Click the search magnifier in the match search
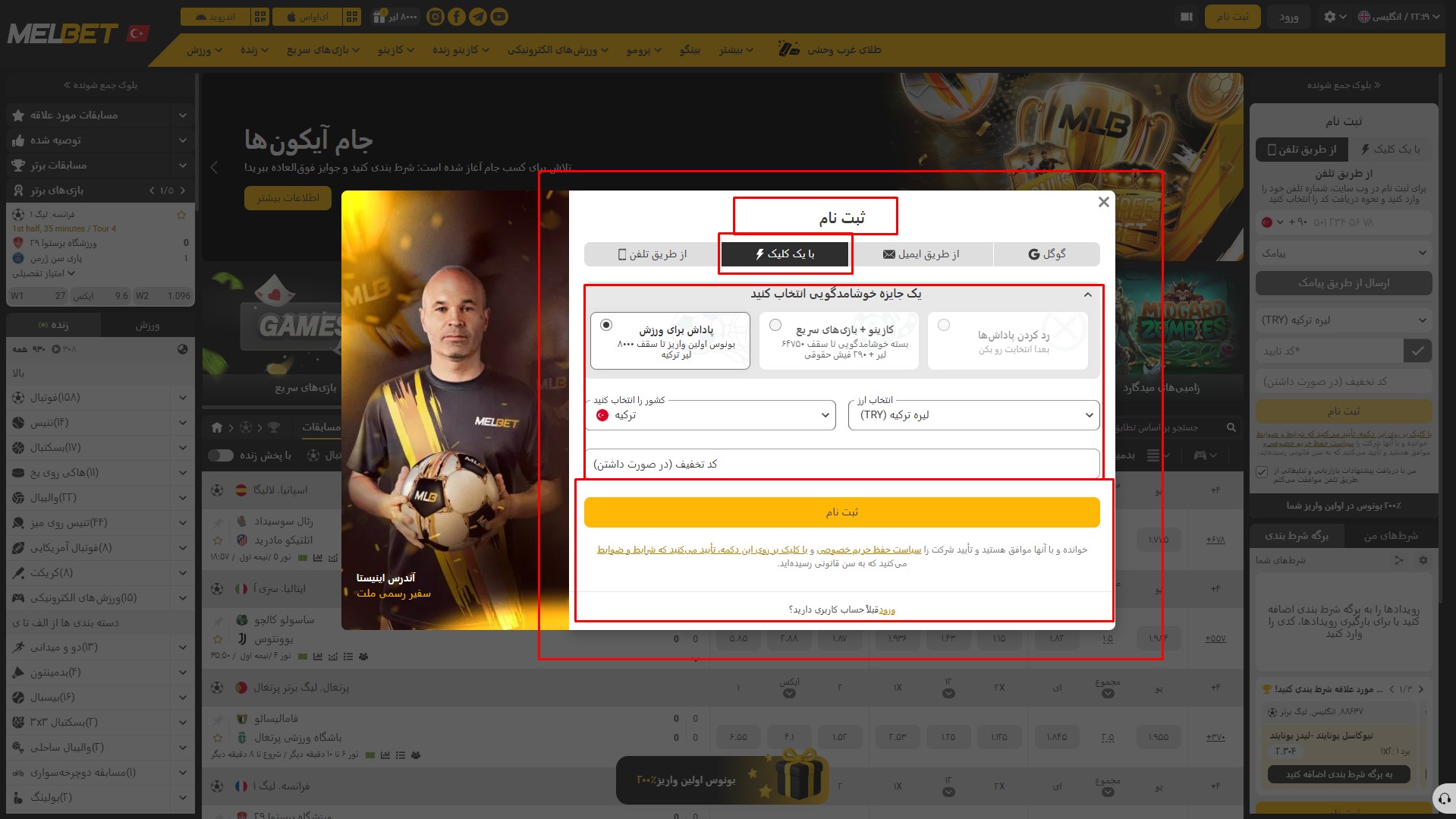 [1231, 427]
